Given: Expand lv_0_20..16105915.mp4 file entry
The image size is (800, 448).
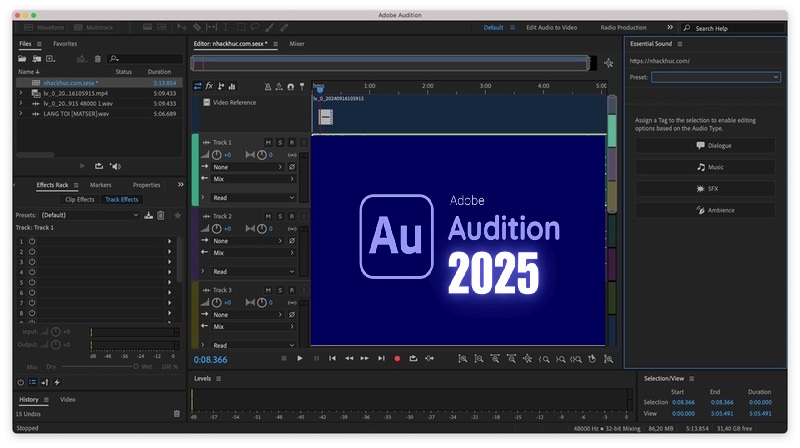Looking at the screenshot, I should (21, 93).
